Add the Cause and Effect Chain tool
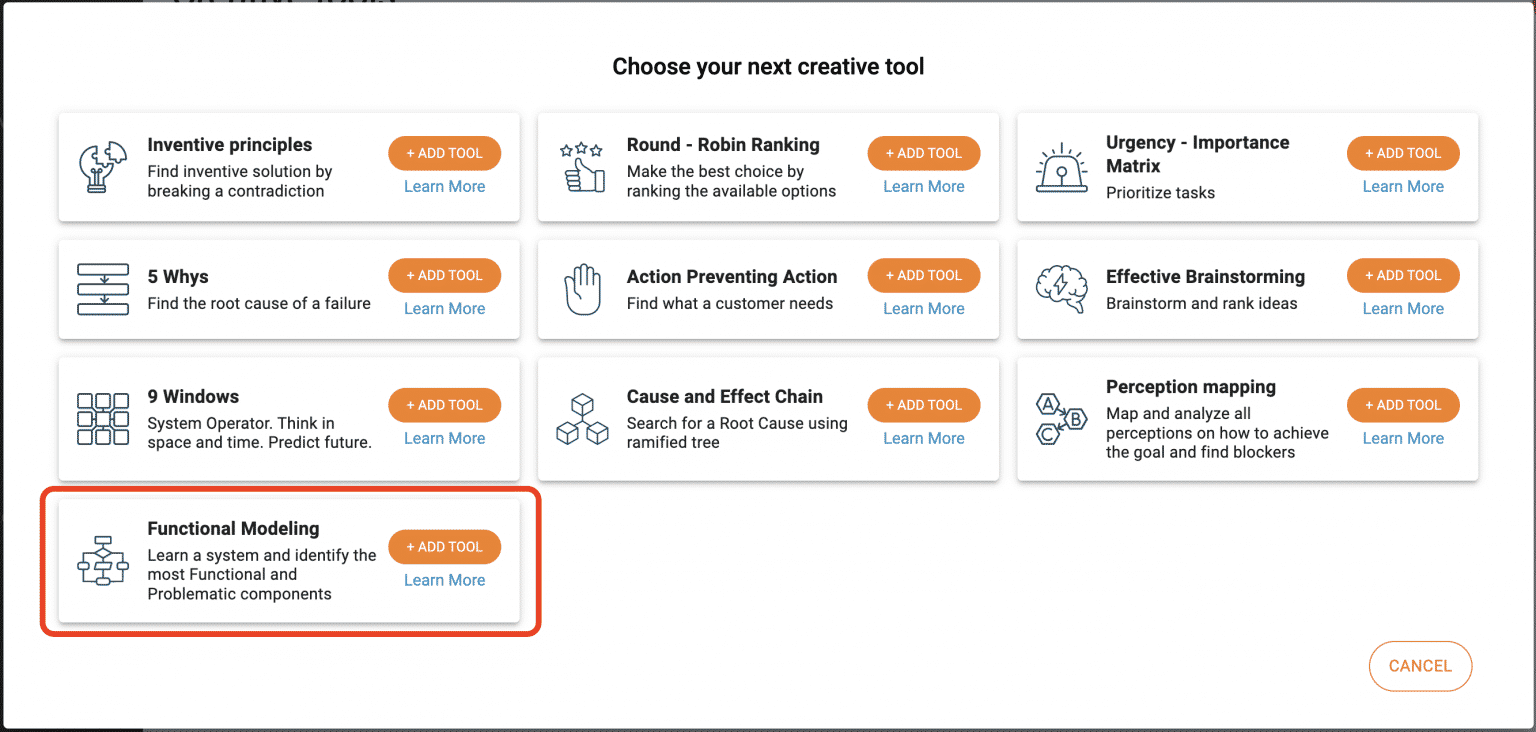Screen dimensions: 1536x732 click(923, 404)
